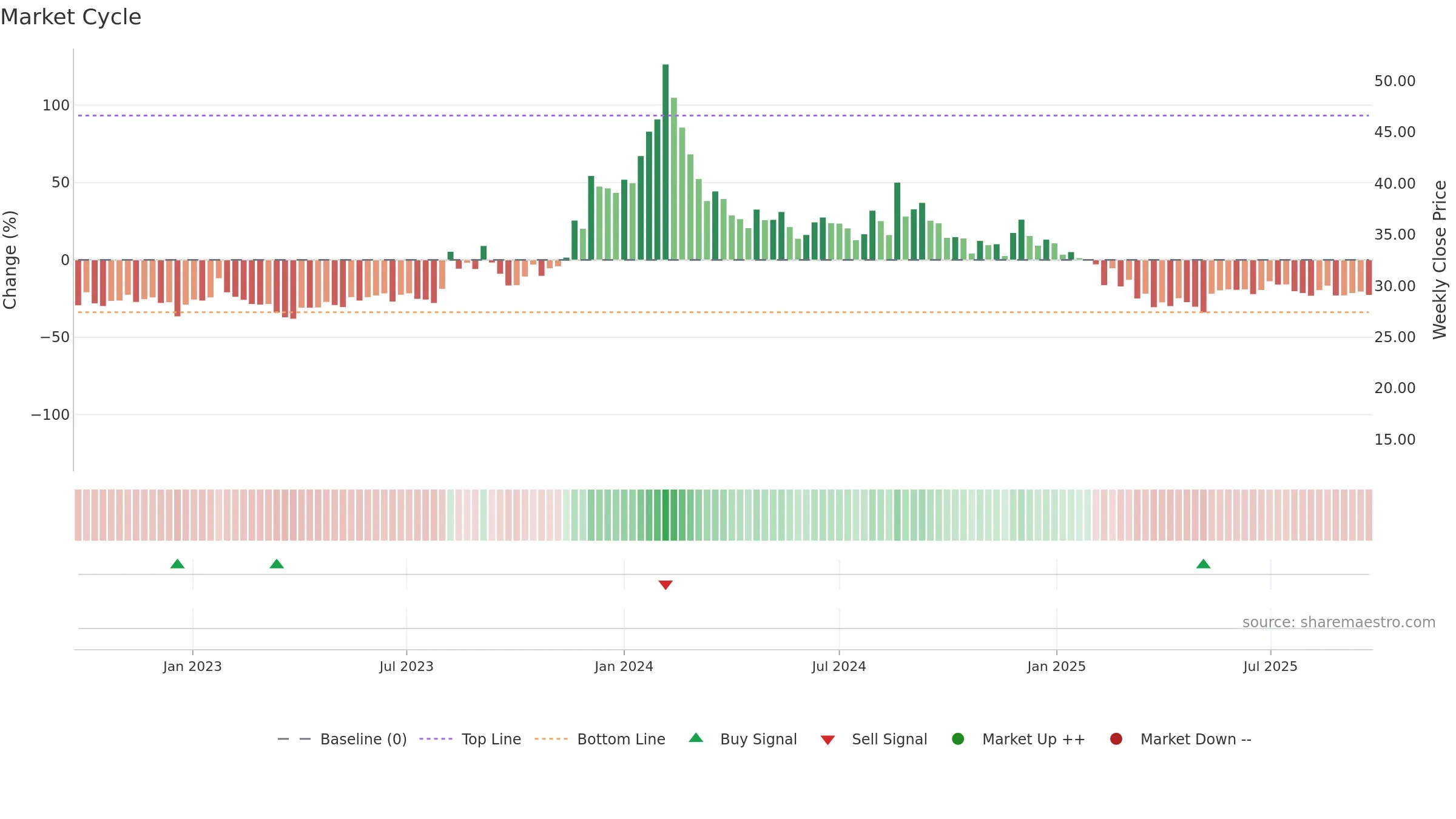This screenshot has height=819, width=1456.
Task: Click the Jul 2025 axis label
Action: (1270, 666)
